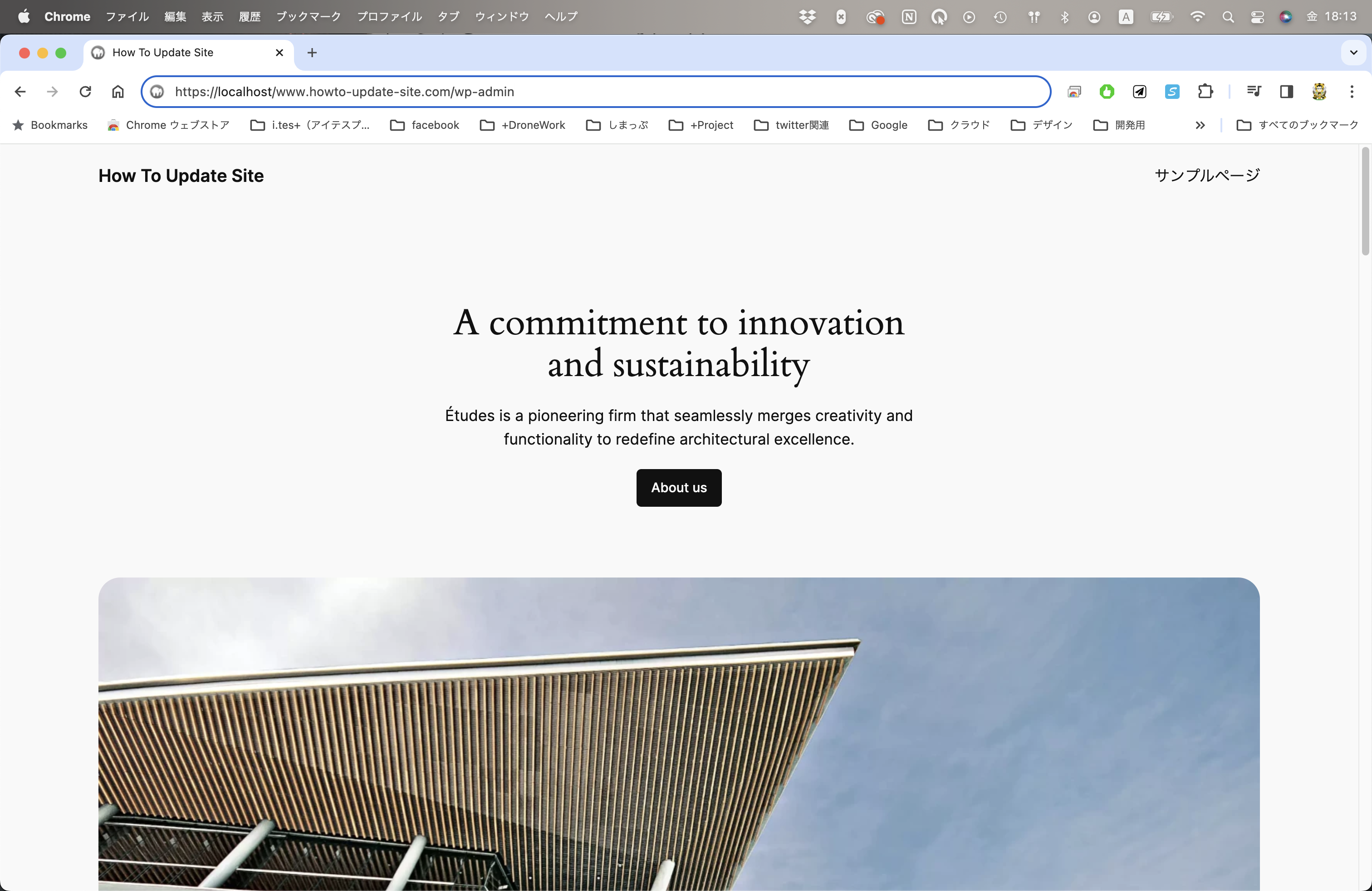The image size is (1372, 891).
Task: Open the クラウド bookmark folder
Action: pos(959,125)
